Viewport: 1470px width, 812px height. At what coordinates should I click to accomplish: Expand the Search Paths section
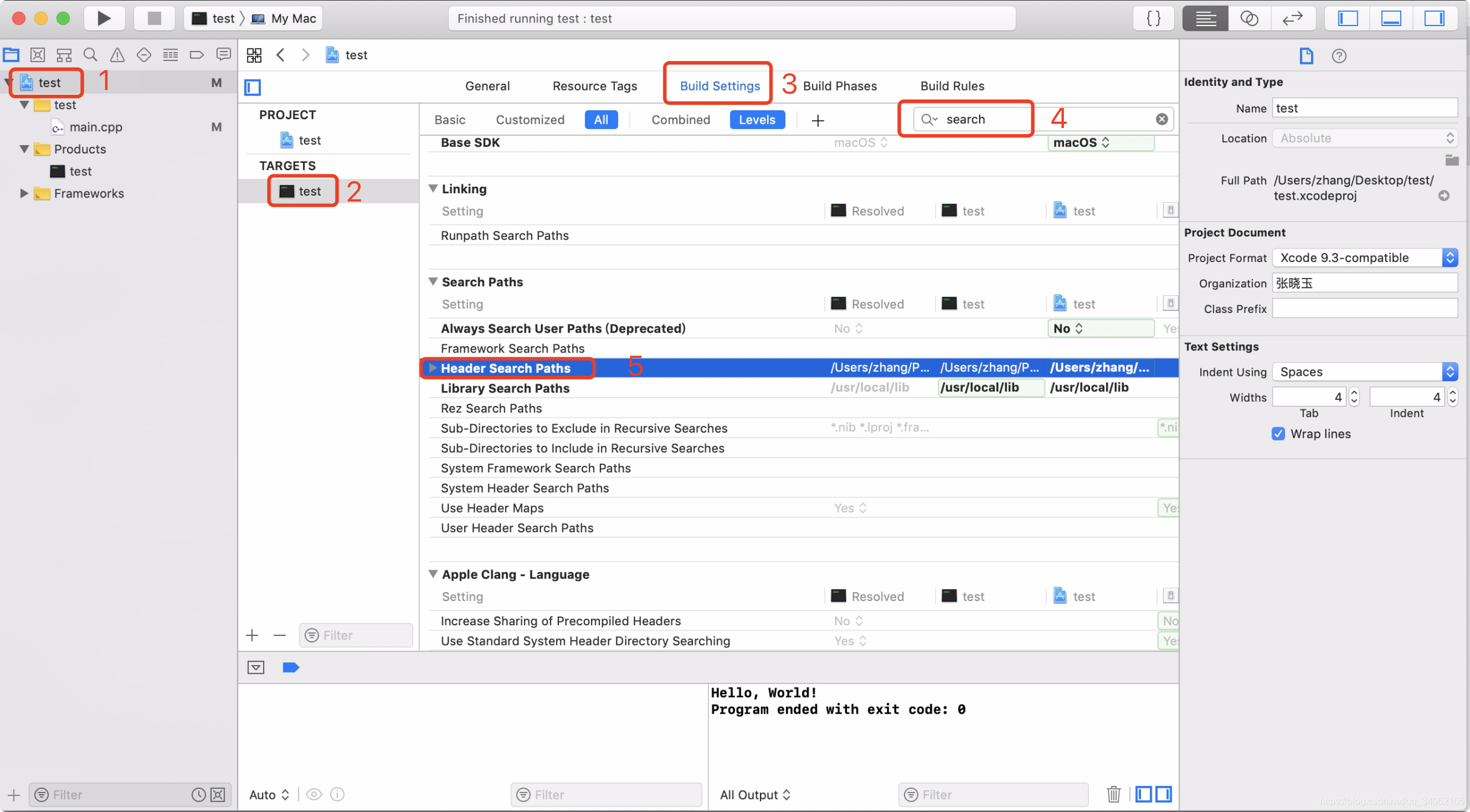(x=432, y=281)
